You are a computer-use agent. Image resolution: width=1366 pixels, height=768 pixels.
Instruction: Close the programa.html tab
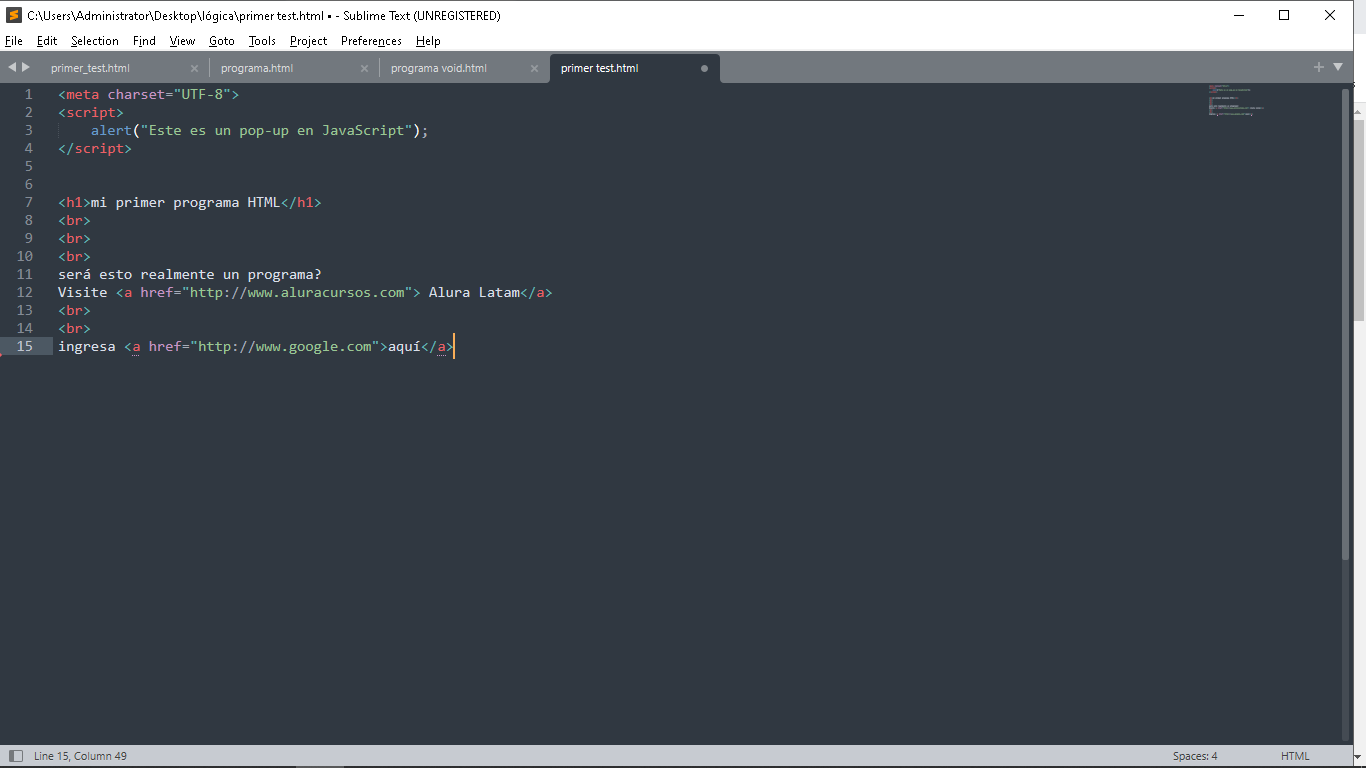(364, 69)
